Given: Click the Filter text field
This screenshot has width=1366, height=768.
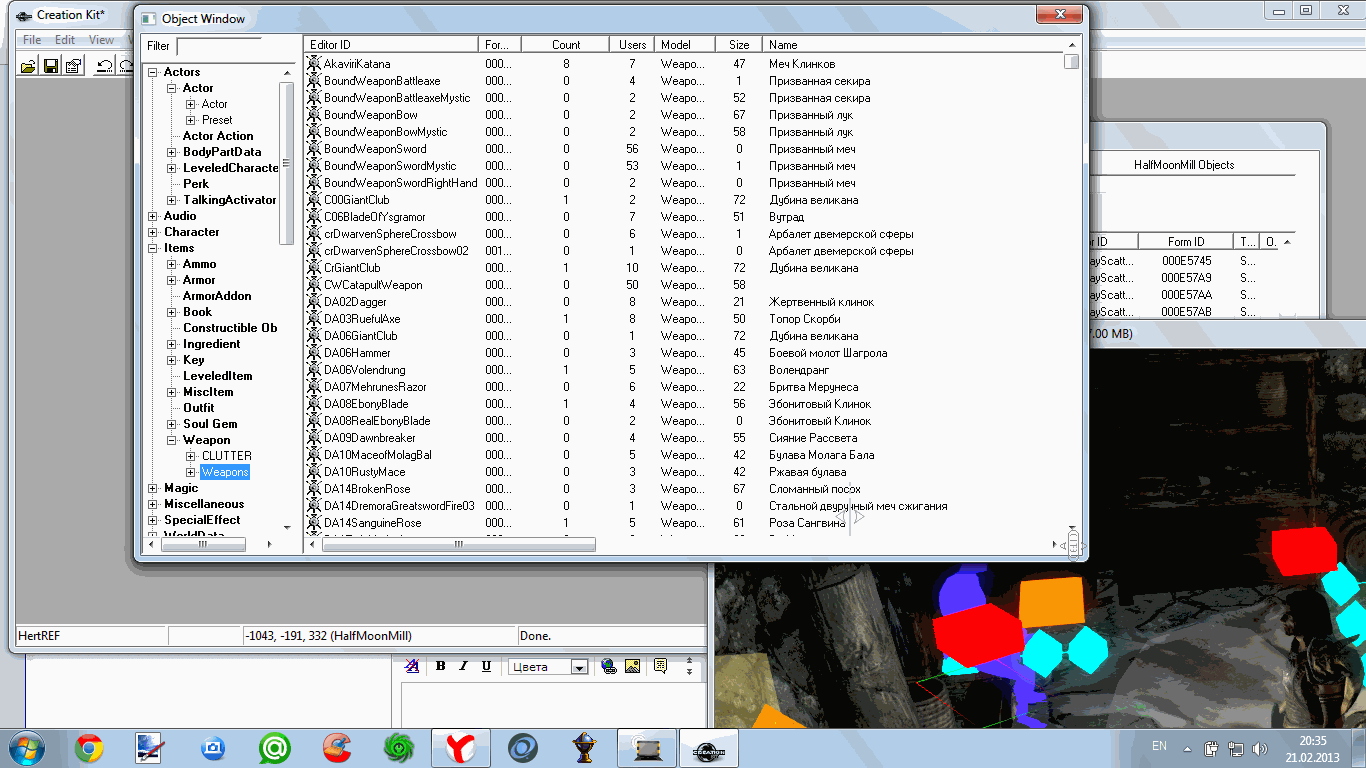Looking at the screenshot, I should point(218,46).
